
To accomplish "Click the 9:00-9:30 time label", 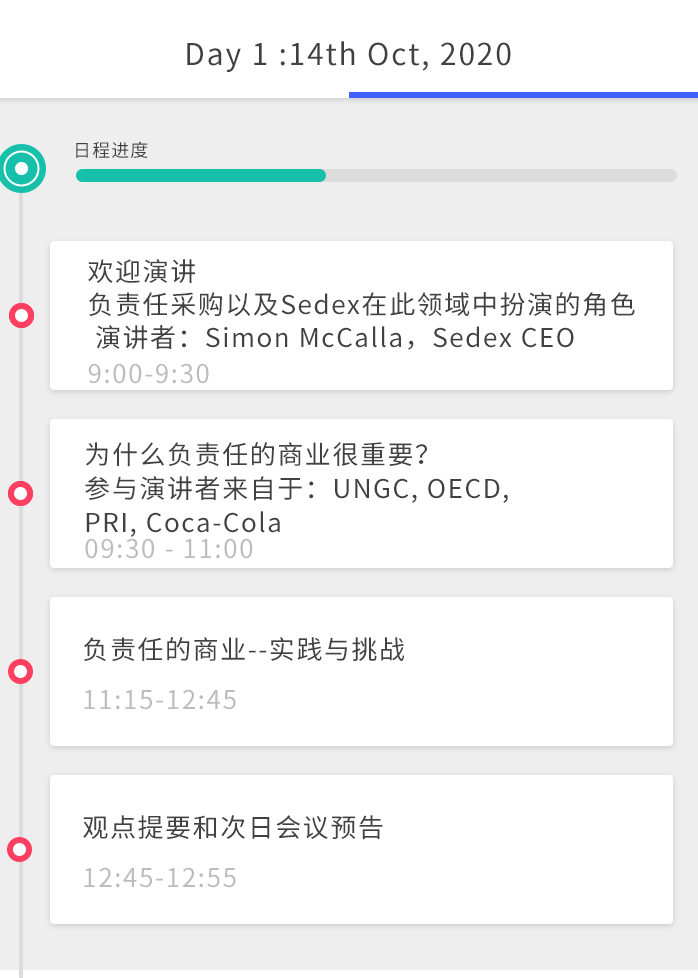I will [x=148, y=374].
